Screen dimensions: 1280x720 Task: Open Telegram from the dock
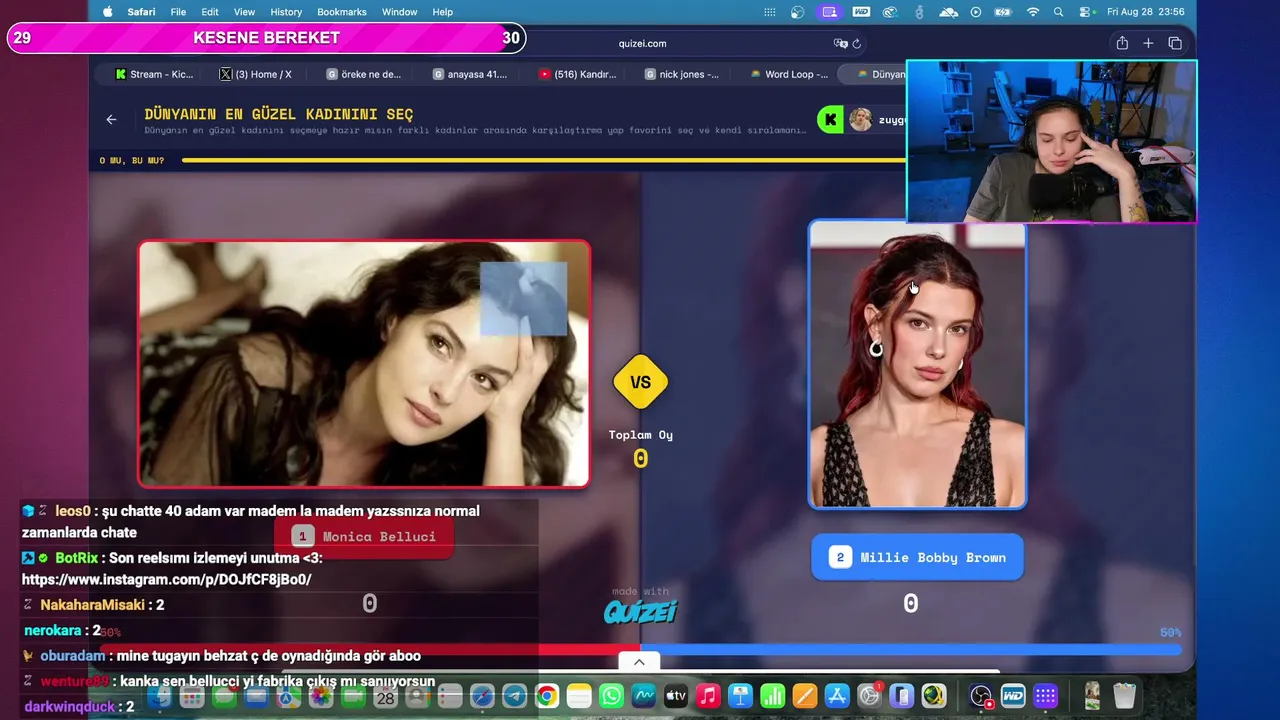(514, 696)
